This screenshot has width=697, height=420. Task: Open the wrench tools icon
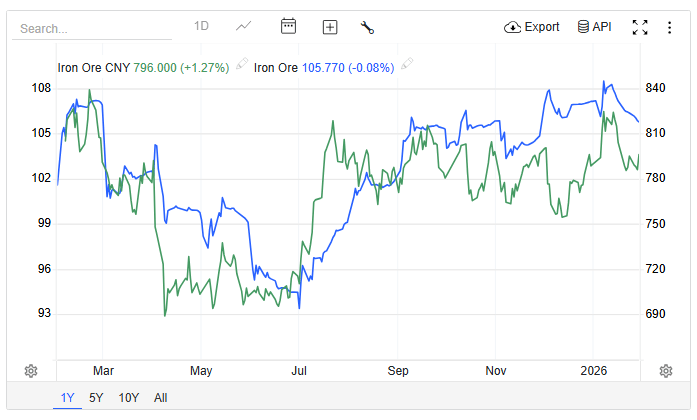pyautogui.click(x=367, y=27)
